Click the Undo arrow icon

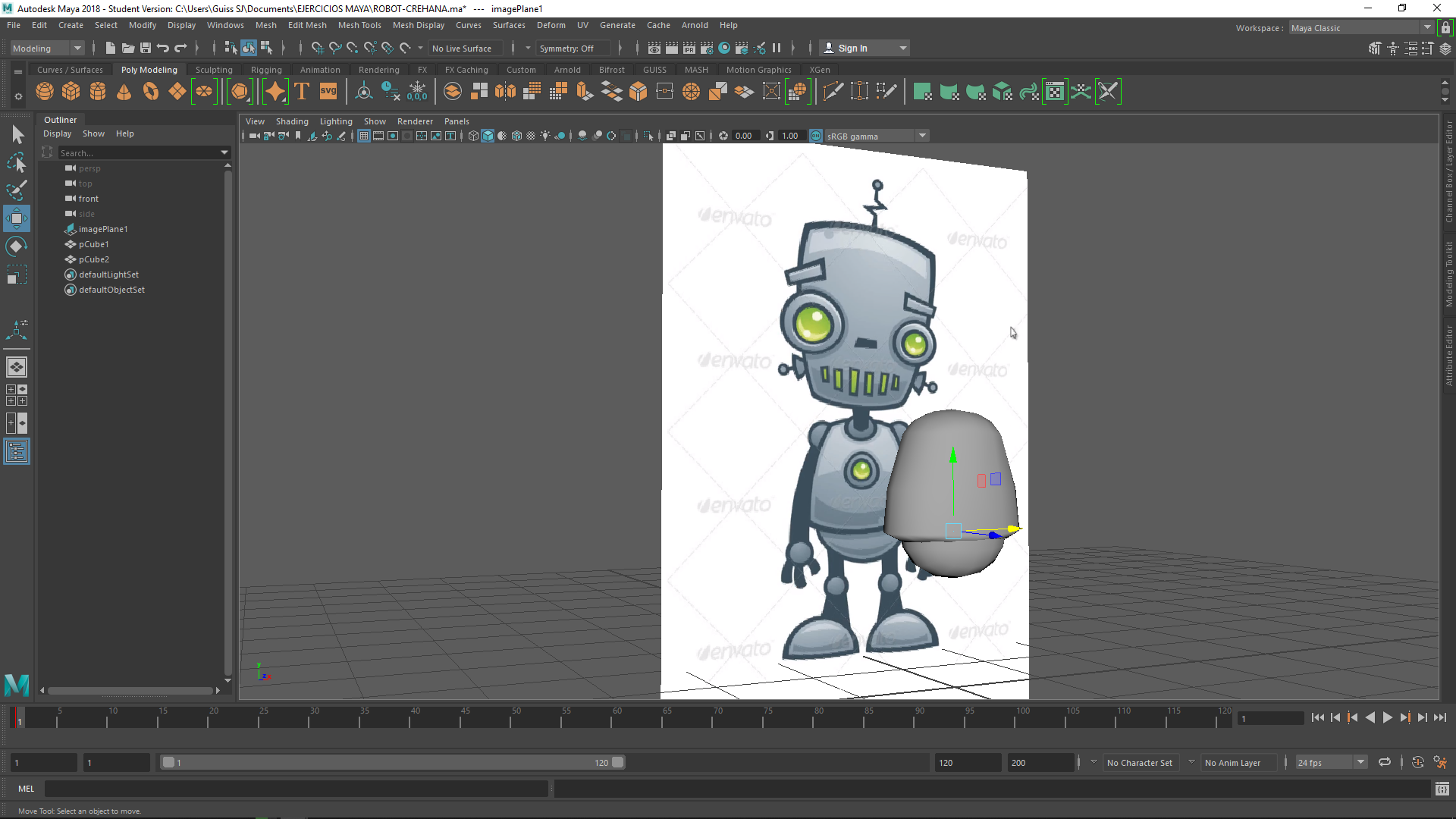163,48
